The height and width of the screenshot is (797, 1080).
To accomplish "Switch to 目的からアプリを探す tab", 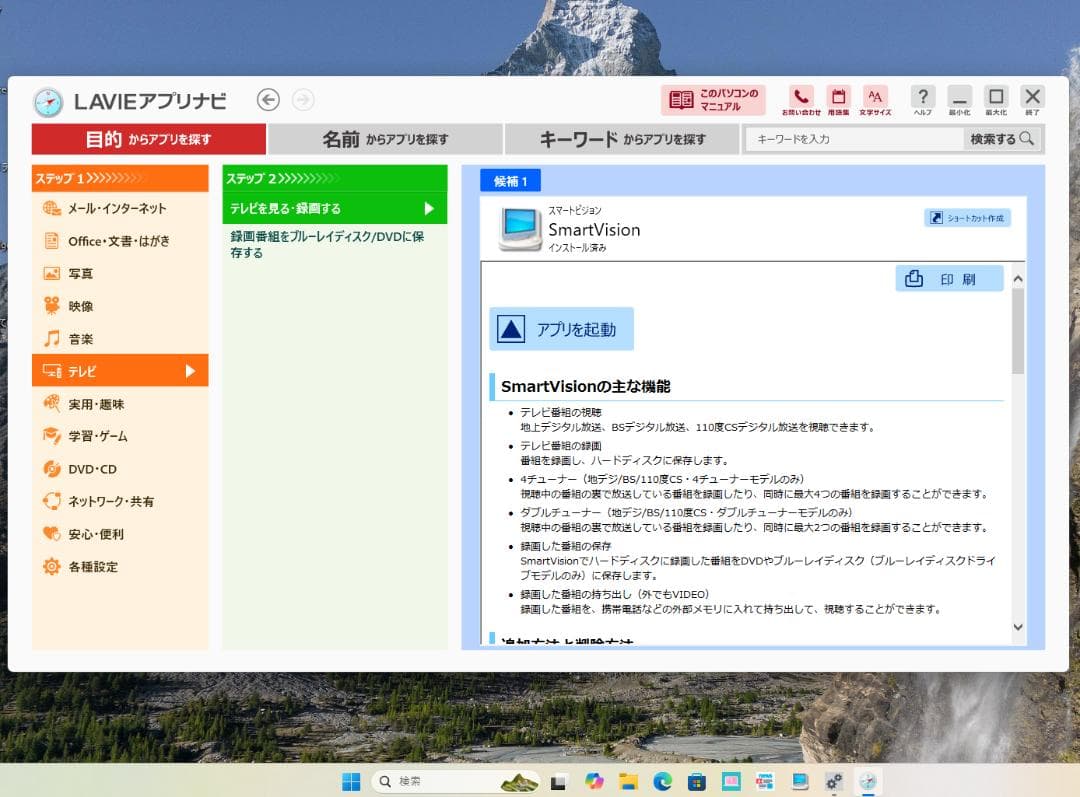I will point(149,139).
